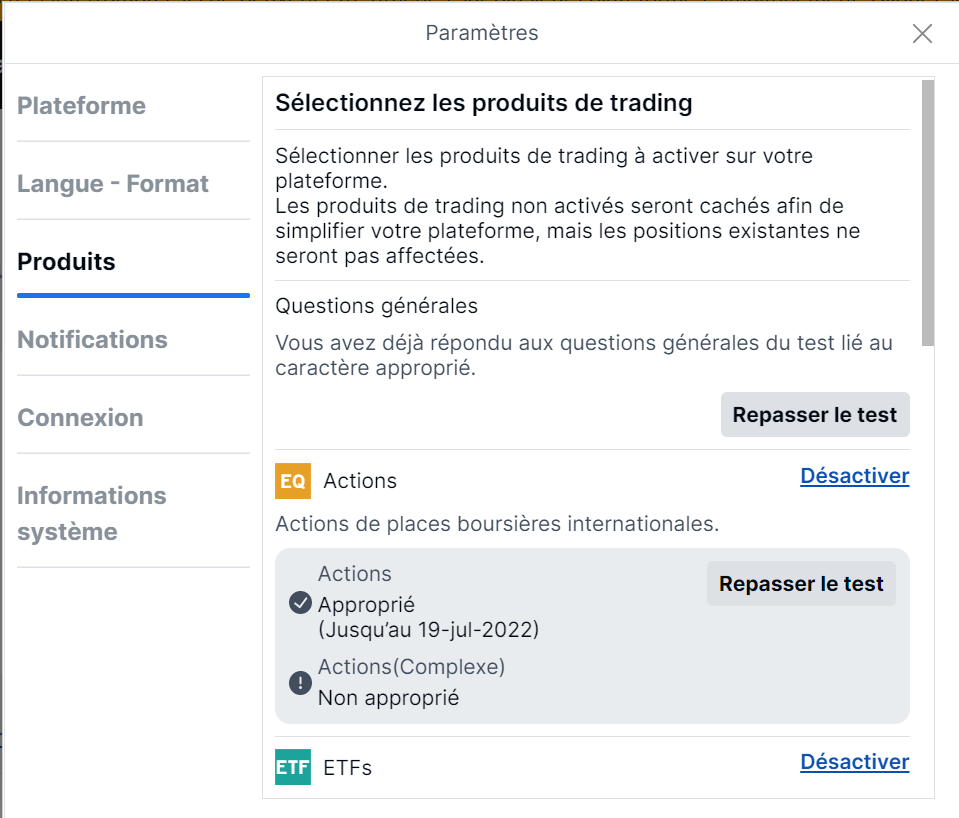Click the green ETF product icon
Screen dimensions: 959x818
pos(293,767)
